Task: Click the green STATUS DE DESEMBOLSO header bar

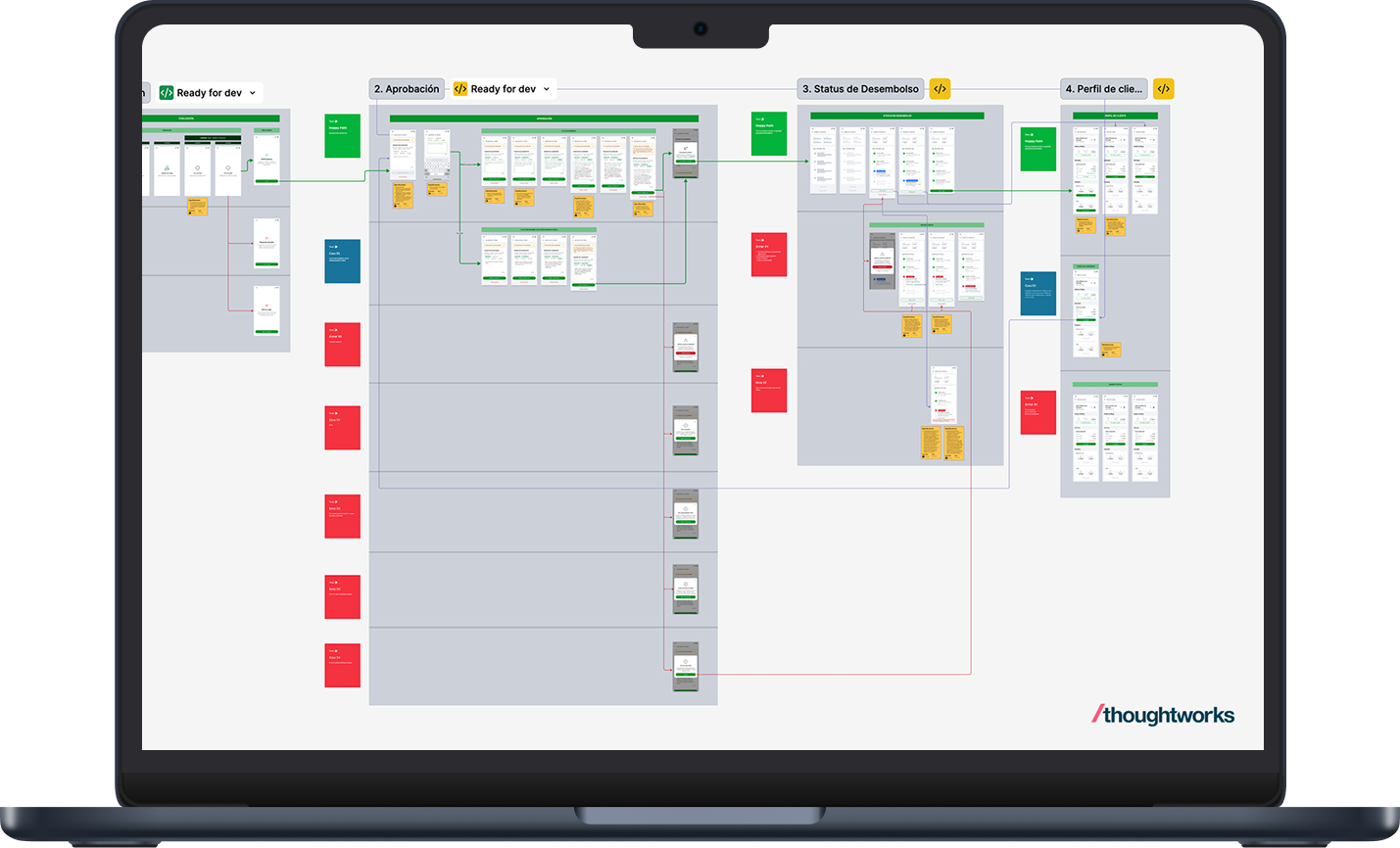Action: coord(896,116)
